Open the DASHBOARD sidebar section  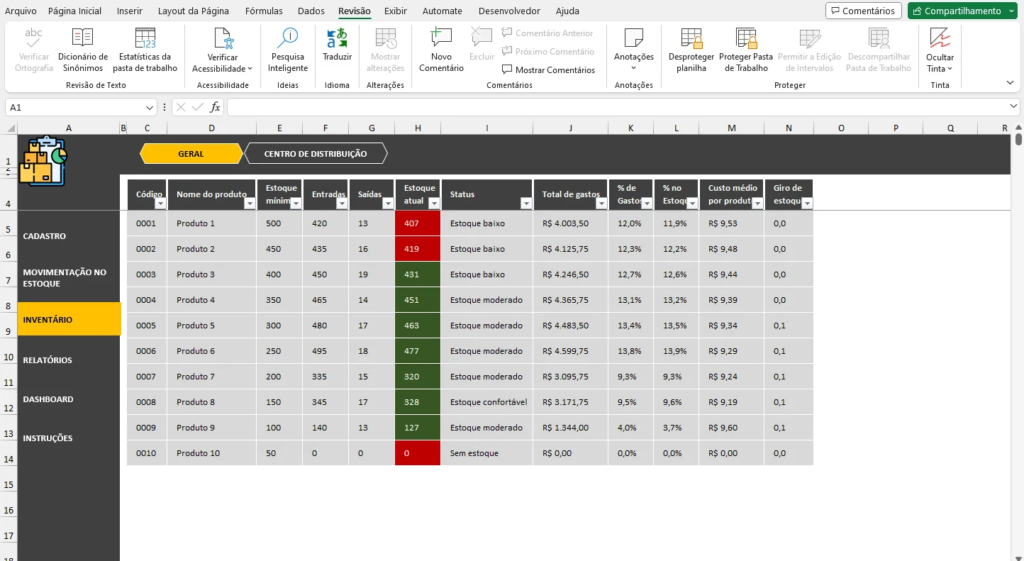pyautogui.click(x=48, y=399)
